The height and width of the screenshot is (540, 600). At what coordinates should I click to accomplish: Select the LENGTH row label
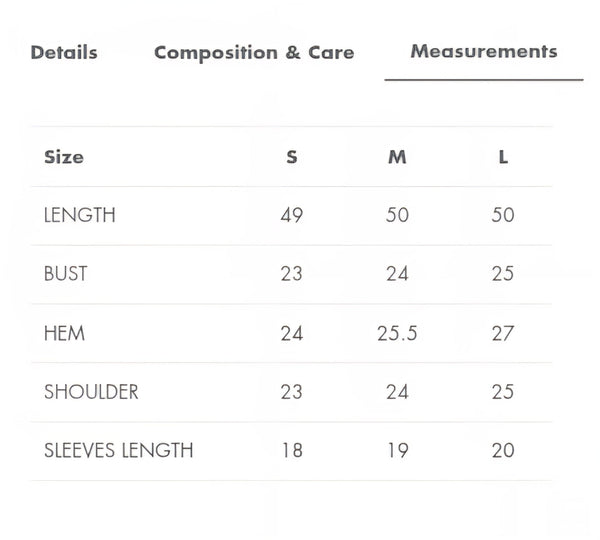80,215
